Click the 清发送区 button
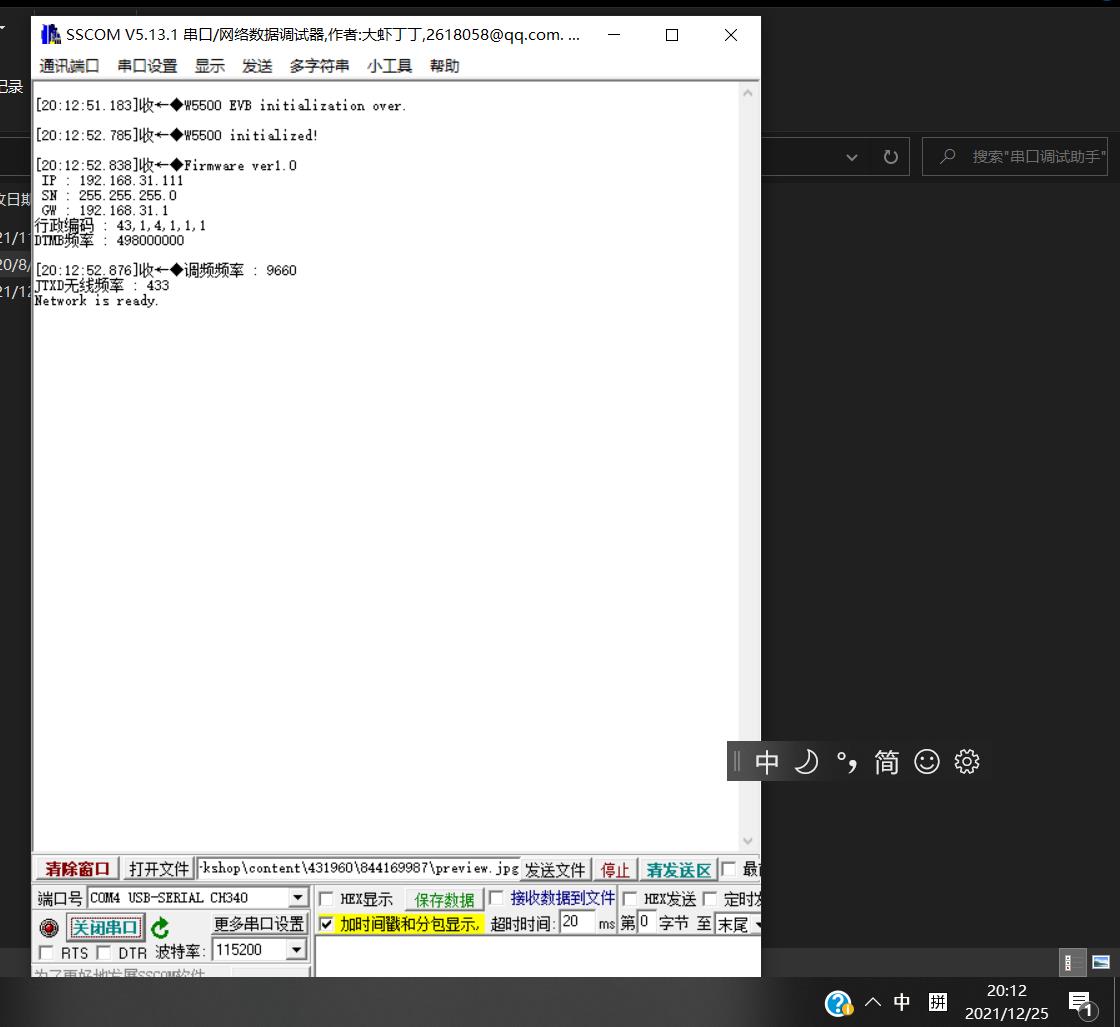1120x1027 pixels. tap(679, 869)
